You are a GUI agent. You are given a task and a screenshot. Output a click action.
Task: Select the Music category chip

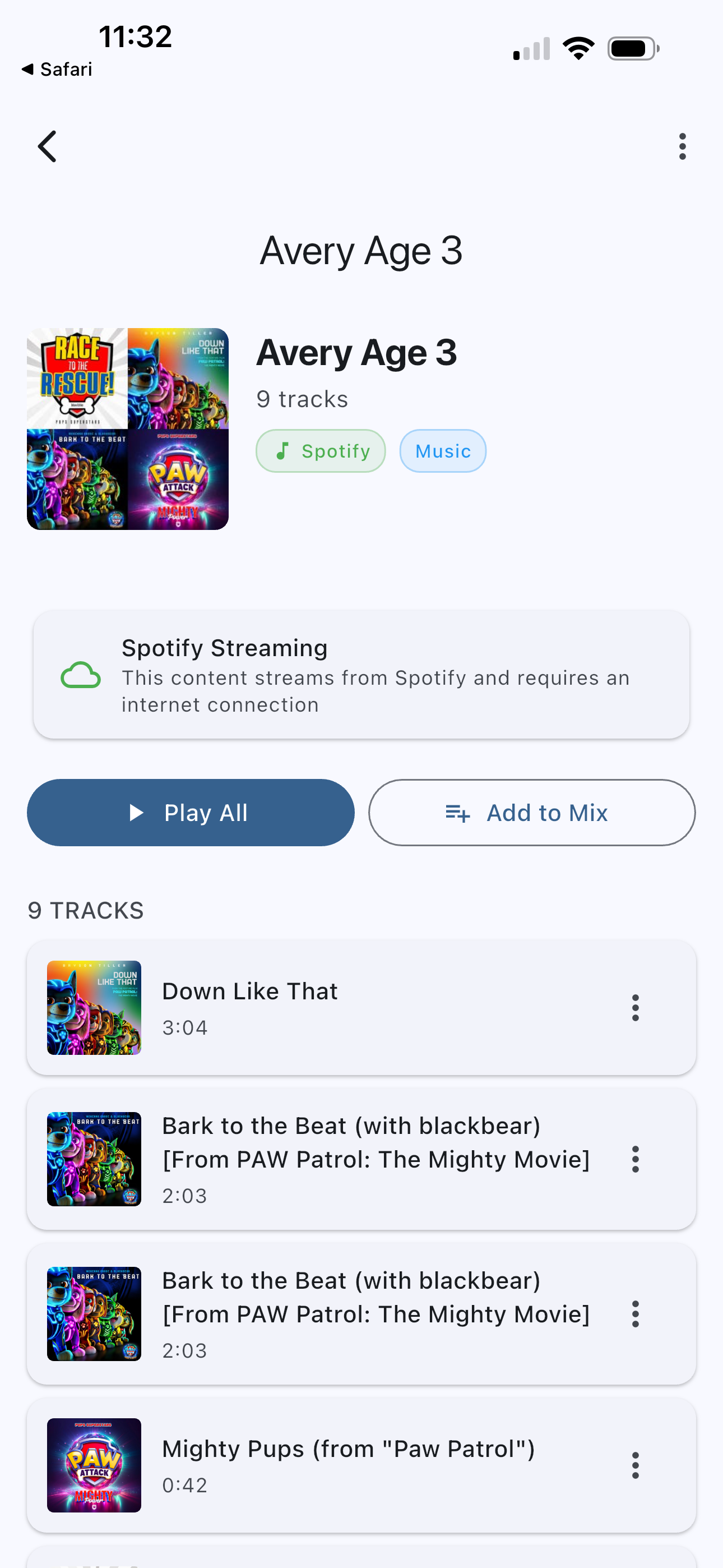[442, 451]
